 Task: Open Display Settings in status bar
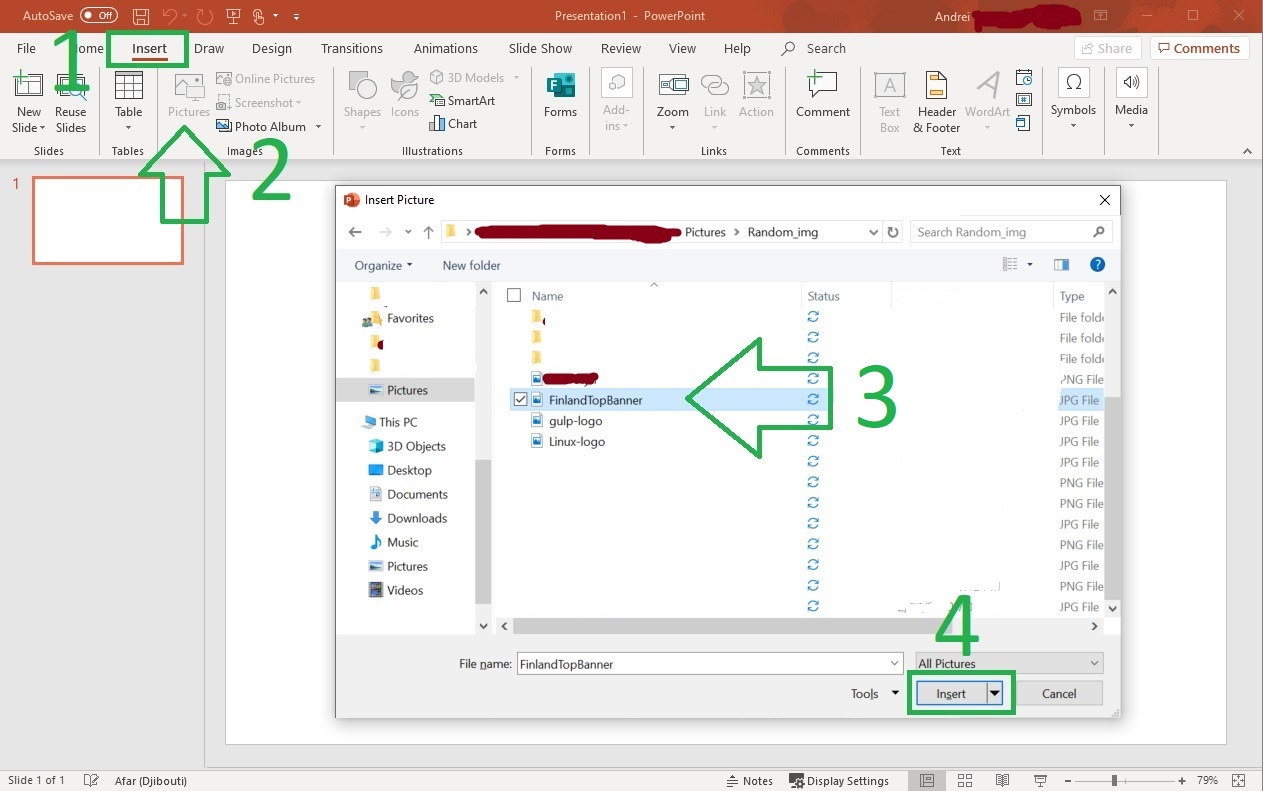(x=839, y=780)
